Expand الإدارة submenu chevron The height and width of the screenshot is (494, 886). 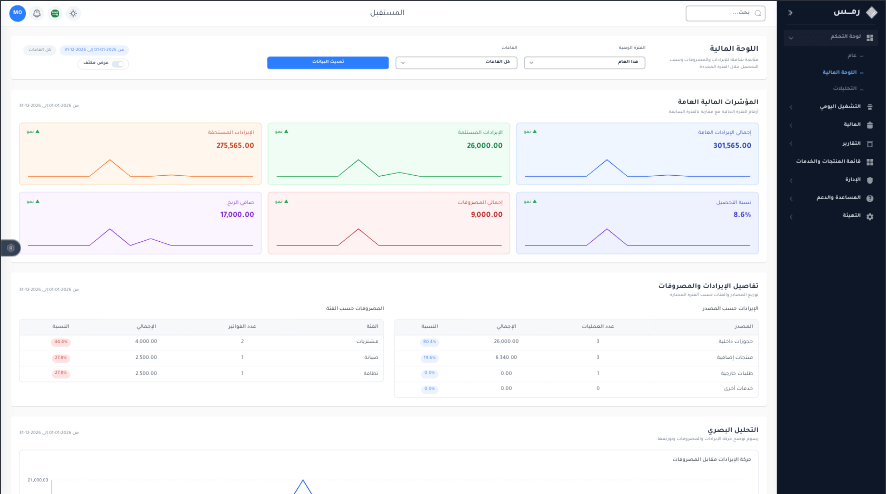791,180
